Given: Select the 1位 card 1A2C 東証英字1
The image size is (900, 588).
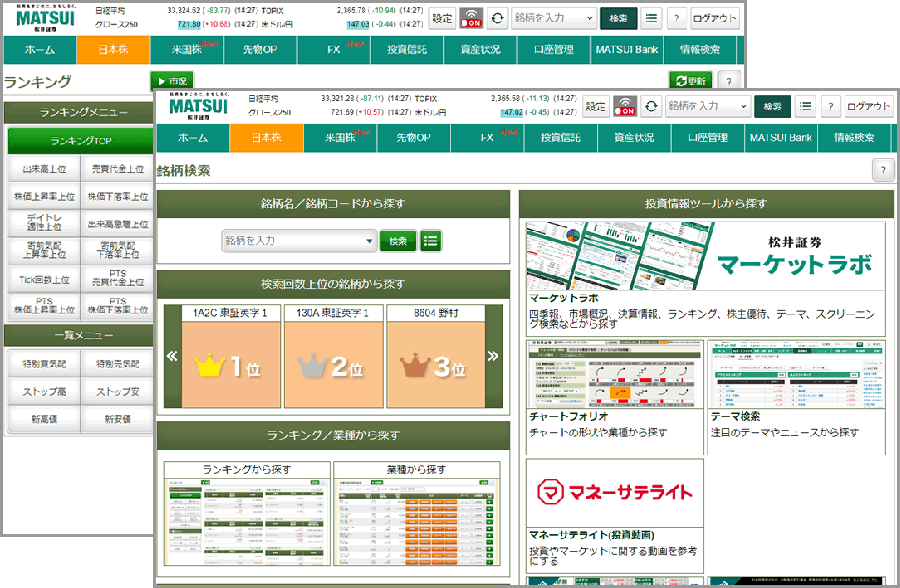Looking at the screenshot, I should [231, 356].
